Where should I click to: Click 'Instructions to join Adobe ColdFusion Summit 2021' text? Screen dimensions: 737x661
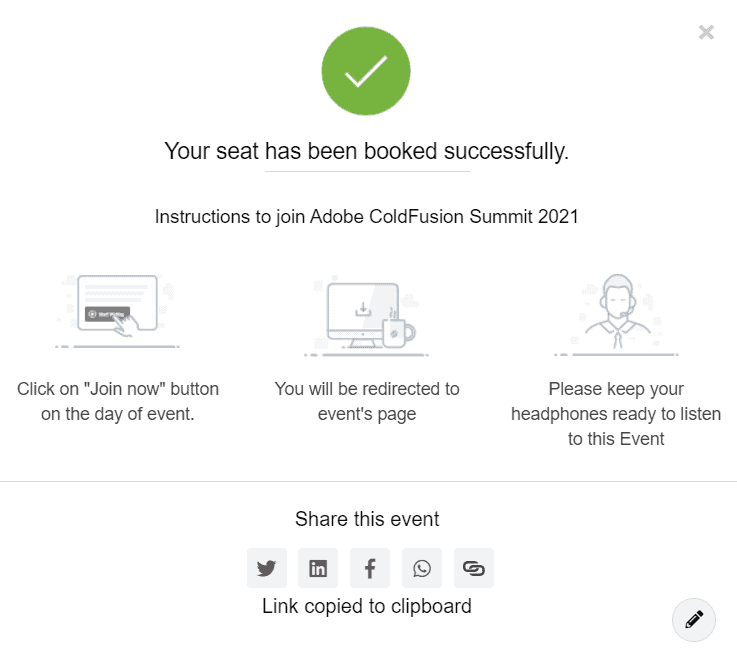click(x=367, y=217)
